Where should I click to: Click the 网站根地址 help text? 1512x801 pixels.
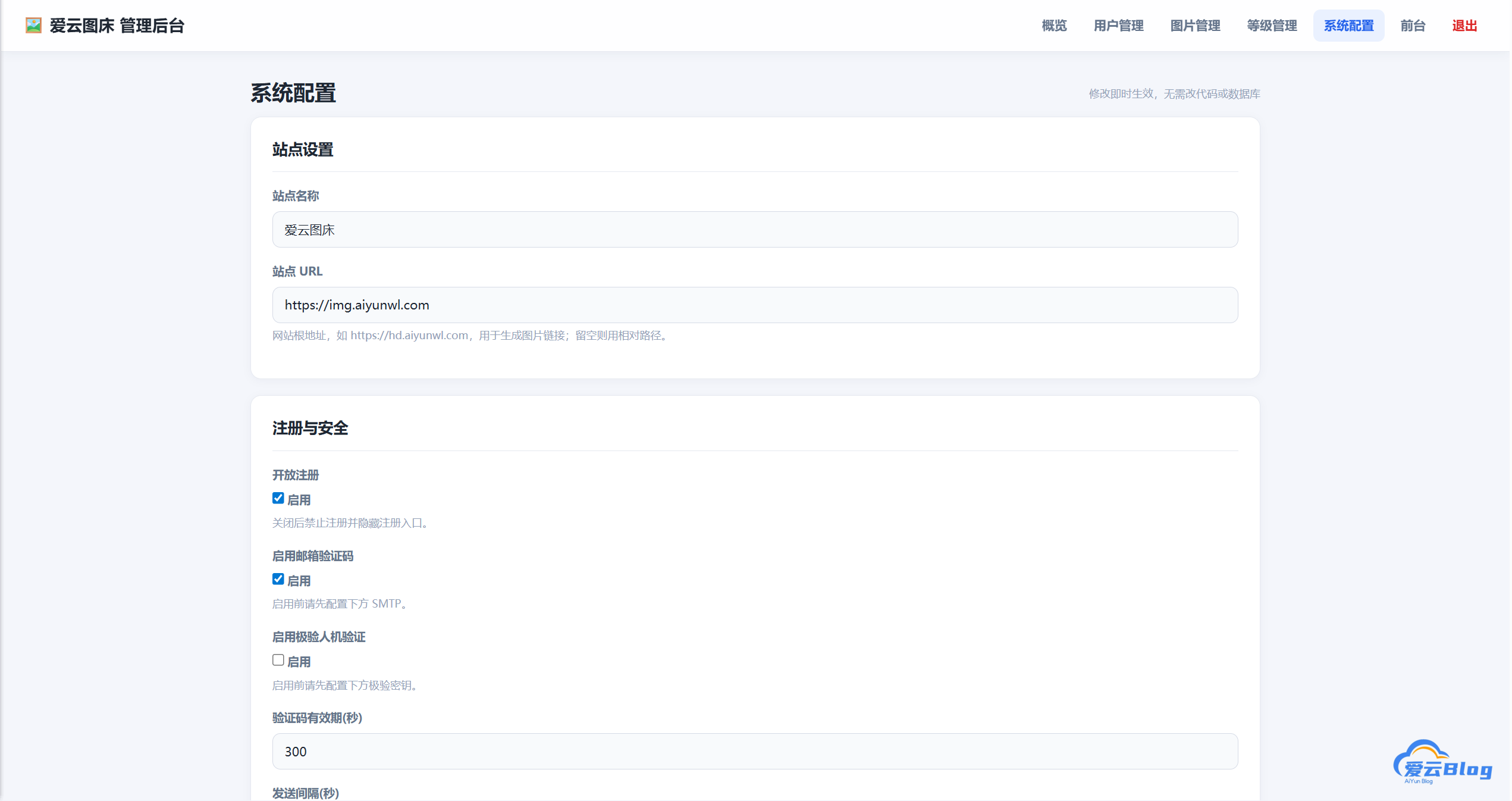point(472,336)
